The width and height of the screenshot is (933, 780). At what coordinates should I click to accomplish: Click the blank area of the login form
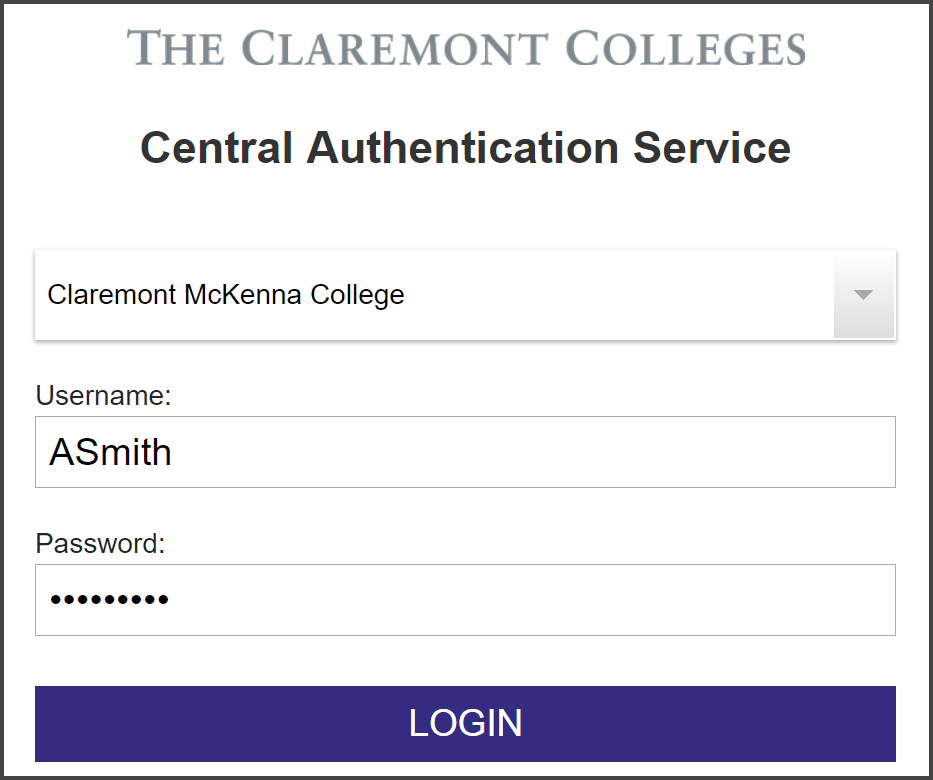(x=466, y=210)
